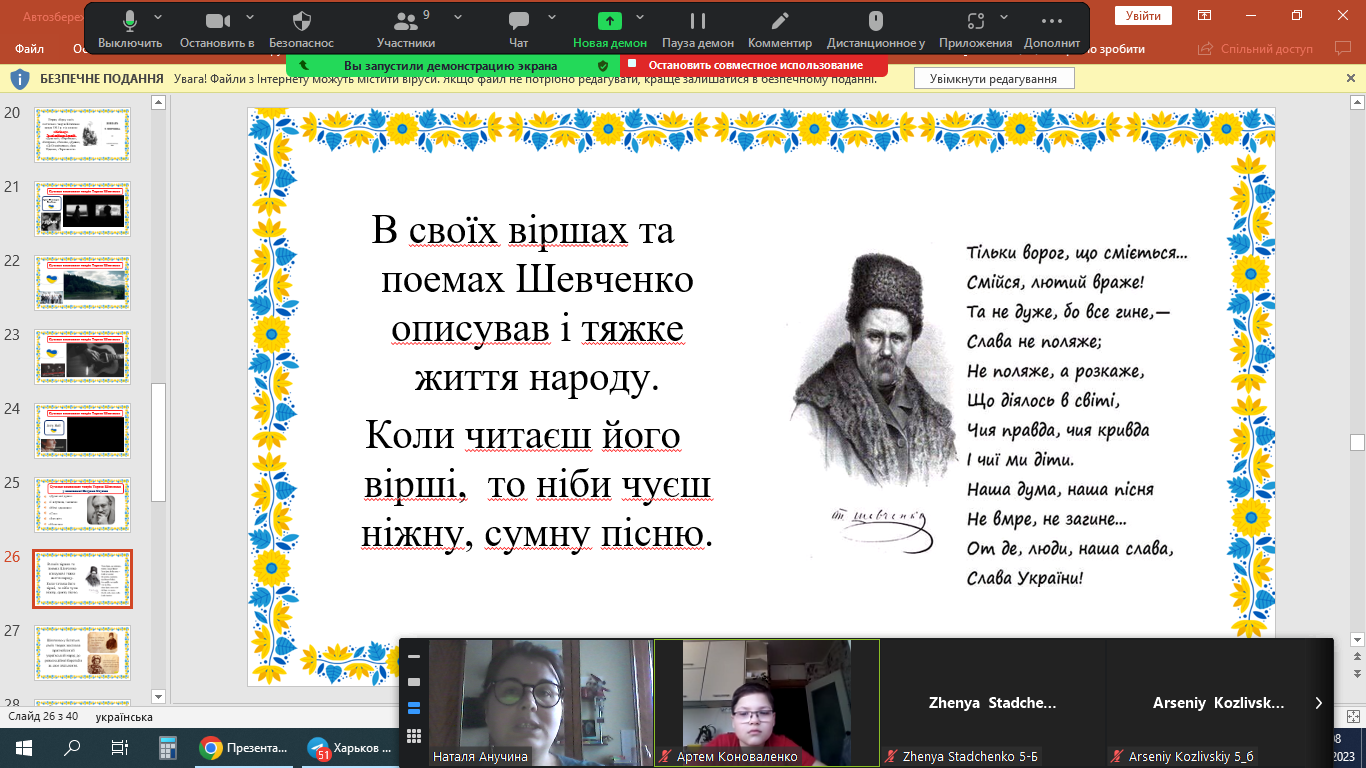1366x768 pixels.
Task: Expand chat options arrow
Action: (x=552, y=17)
